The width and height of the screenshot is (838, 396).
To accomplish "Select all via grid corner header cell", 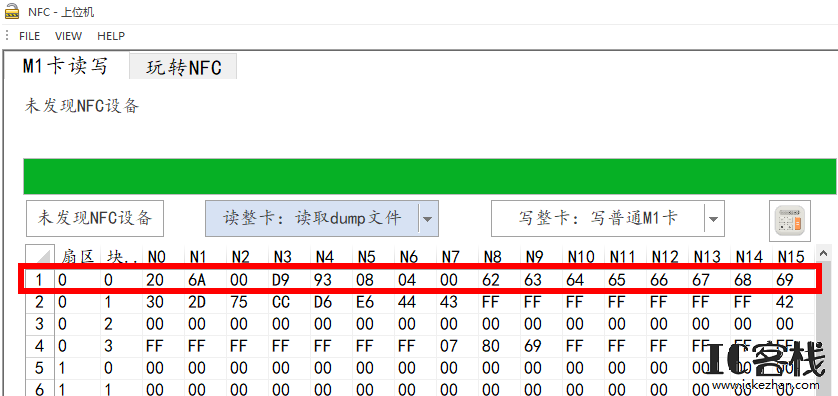I will [x=41, y=257].
